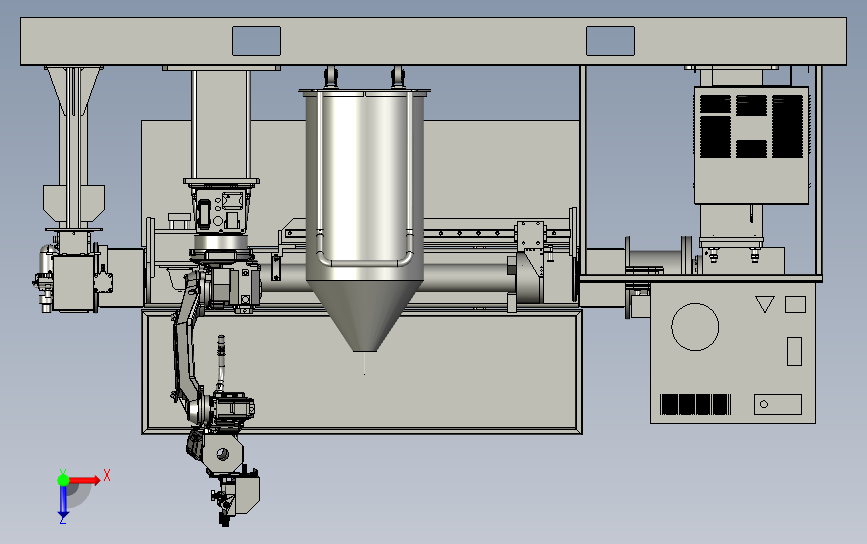Select the conical bottom of the hopper tank
The image size is (867, 544).
click(x=364, y=315)
